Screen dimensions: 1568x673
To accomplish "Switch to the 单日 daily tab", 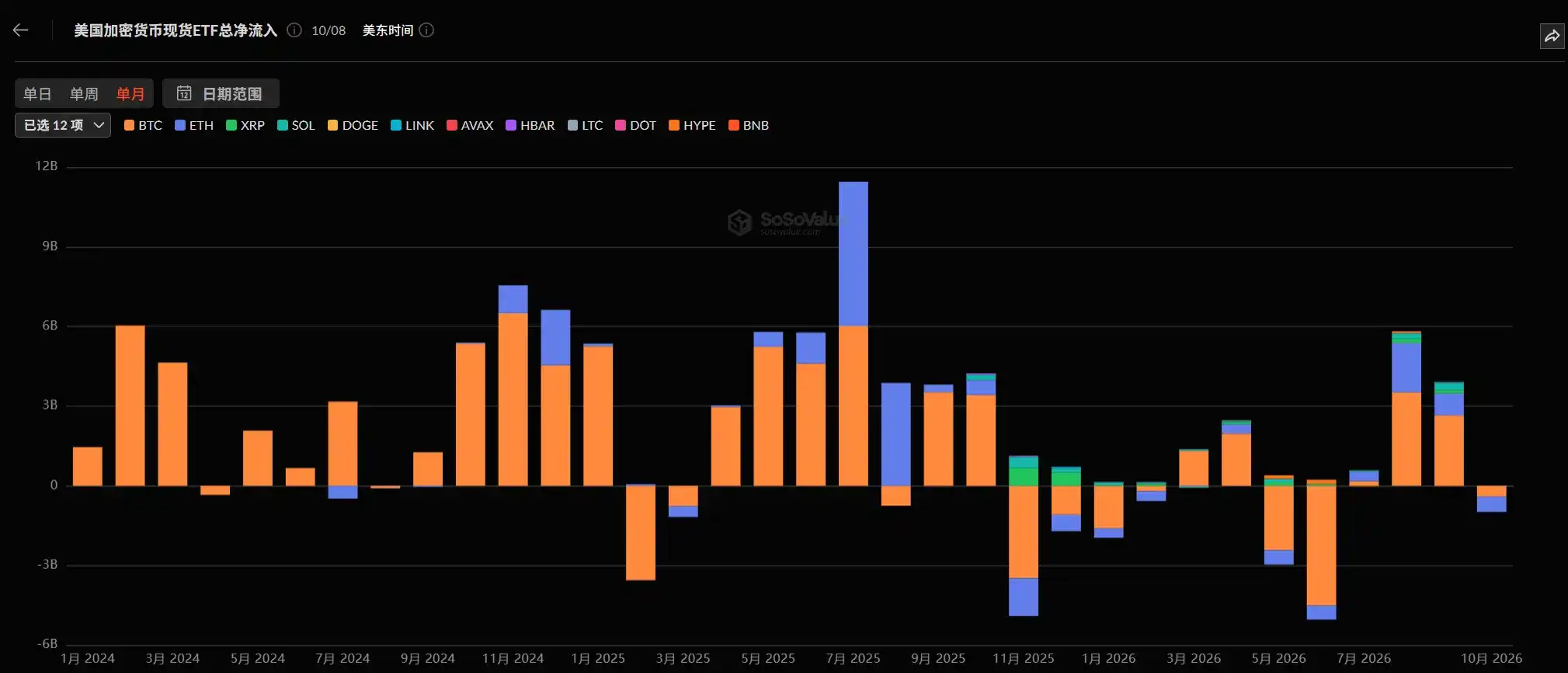I will point(37,94).
